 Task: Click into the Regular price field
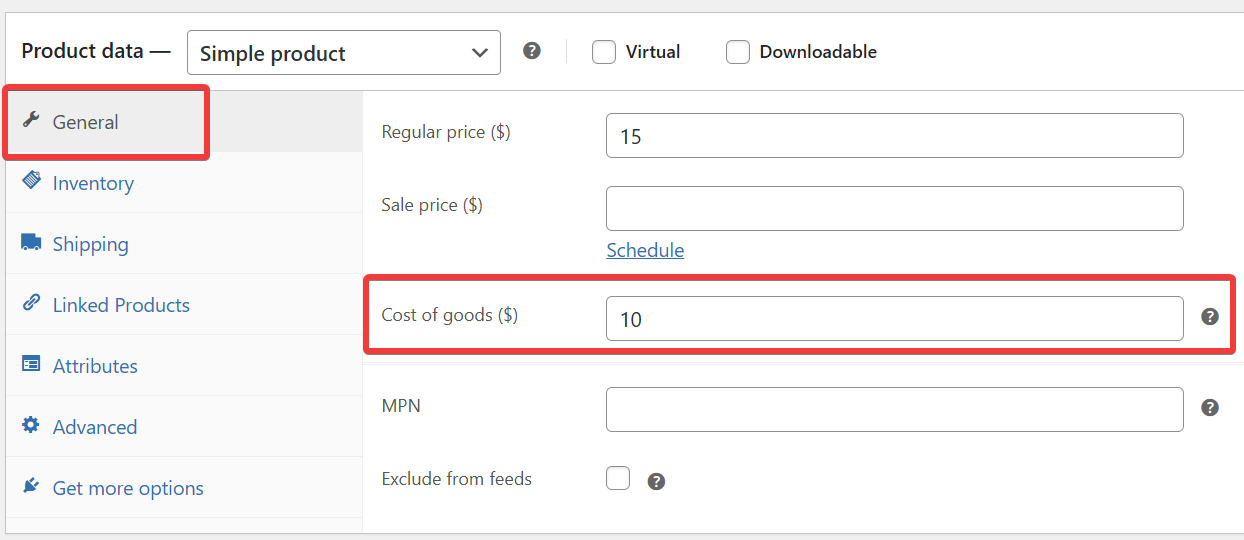(x=894, y=136)
